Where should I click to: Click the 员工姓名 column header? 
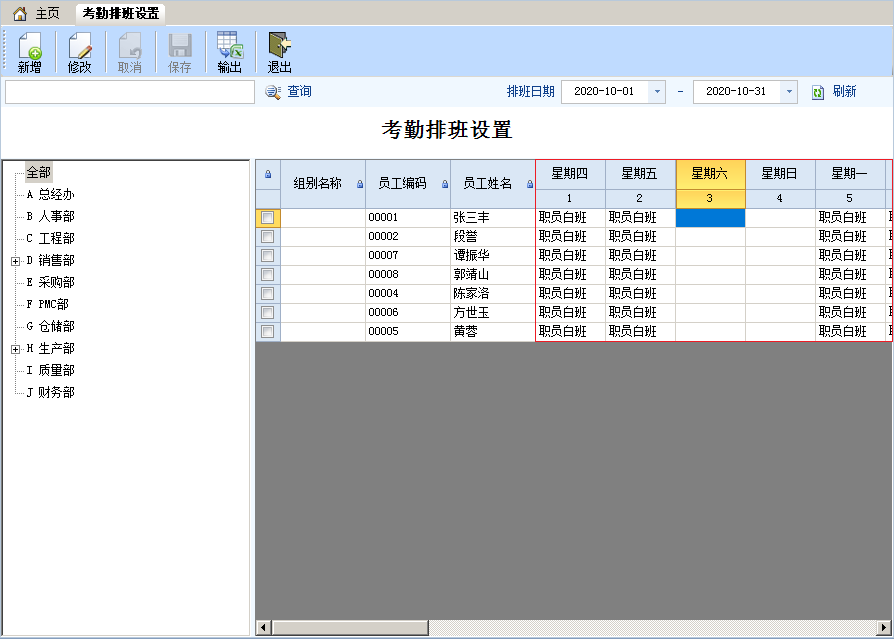pos(493,184)
